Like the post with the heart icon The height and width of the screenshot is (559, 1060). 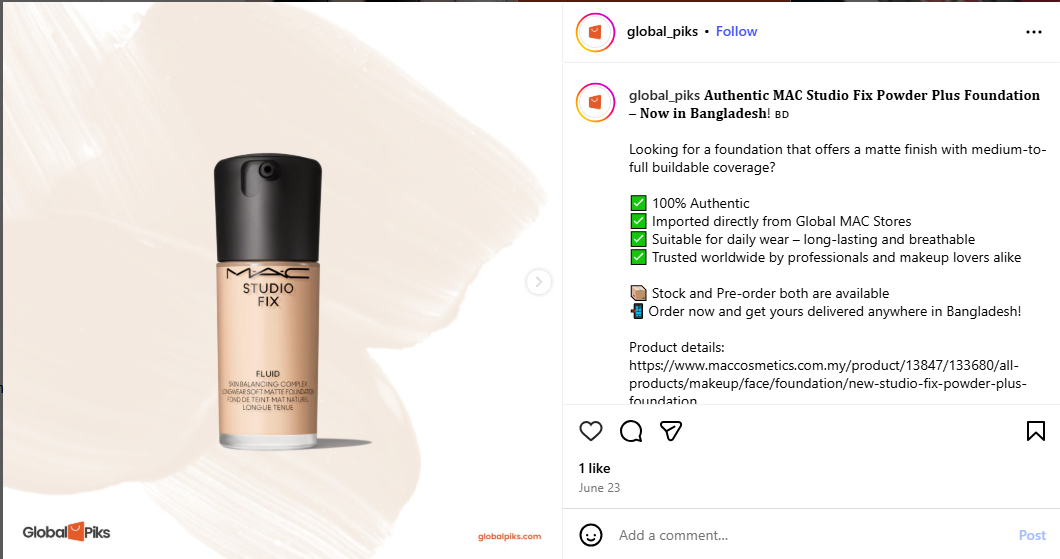(590, 431)
